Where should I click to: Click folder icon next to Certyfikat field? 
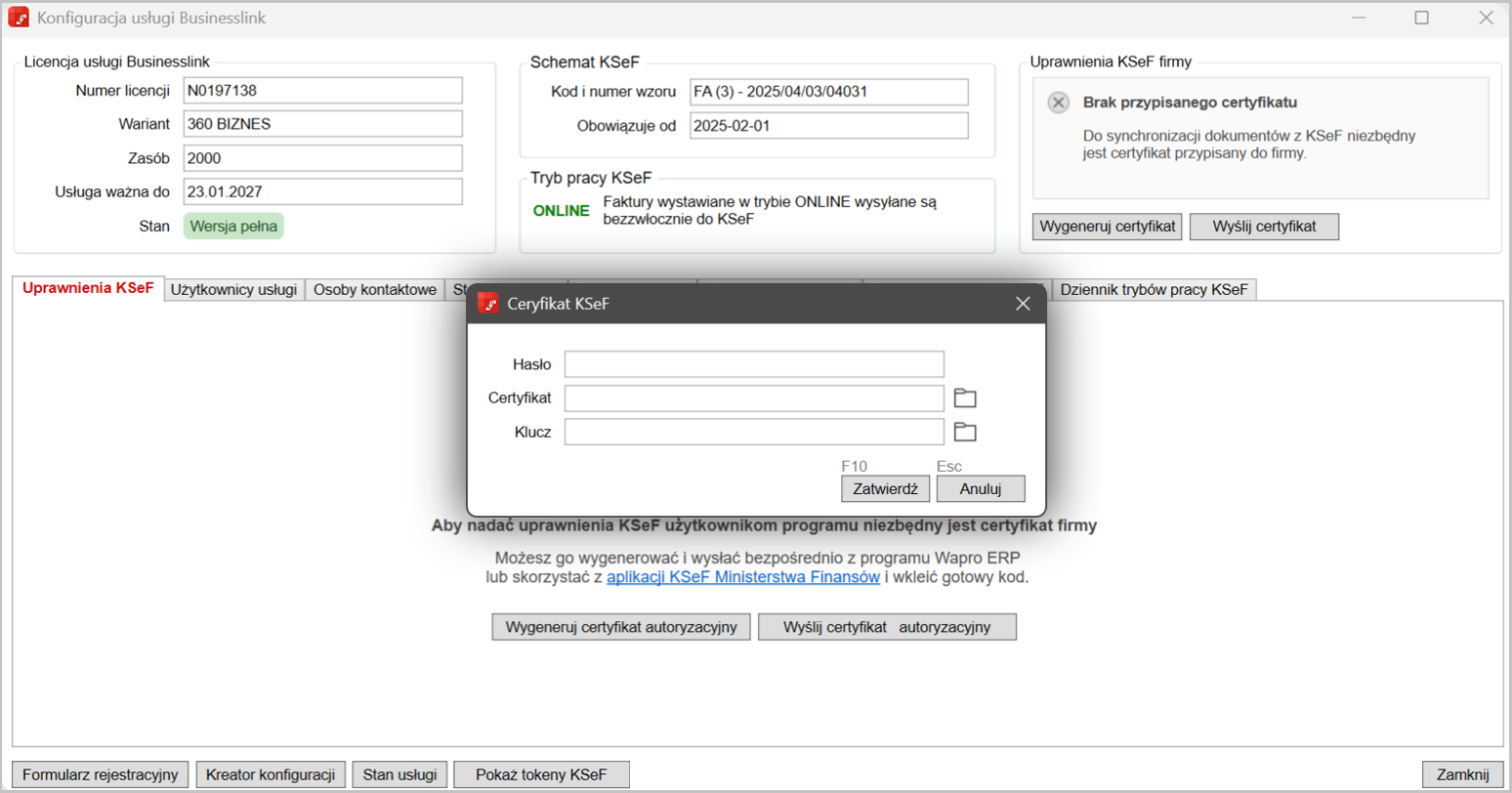965,398
